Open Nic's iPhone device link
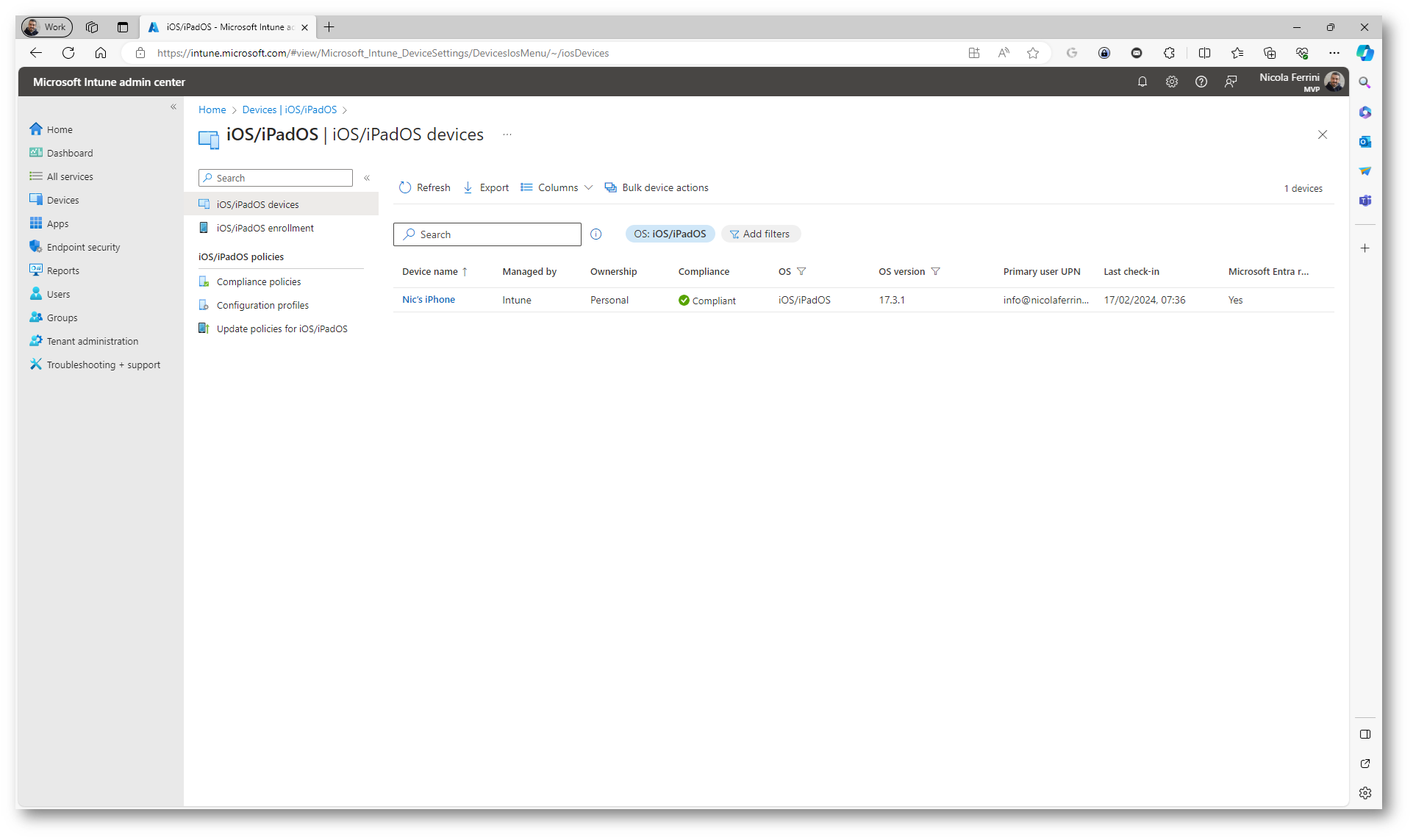 click(429, 300)
